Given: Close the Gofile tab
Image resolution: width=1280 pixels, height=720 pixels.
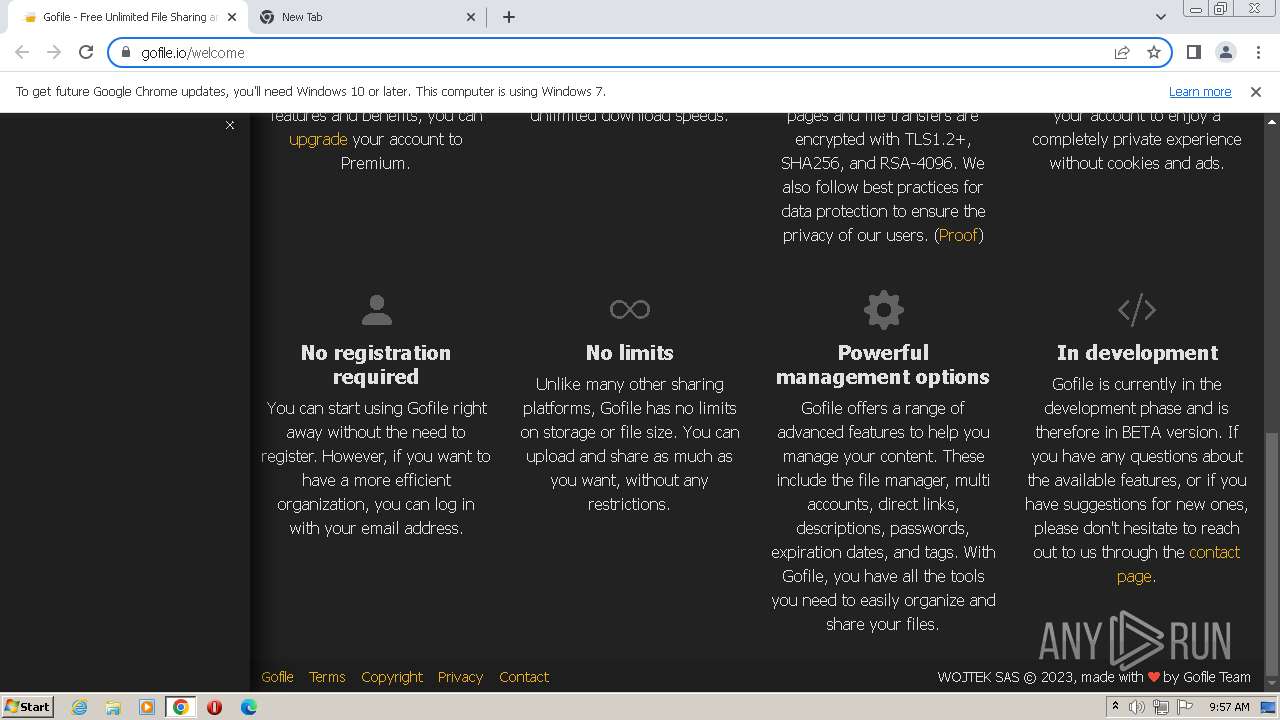Looking at the screenshot, I should [x=233, y=17].
